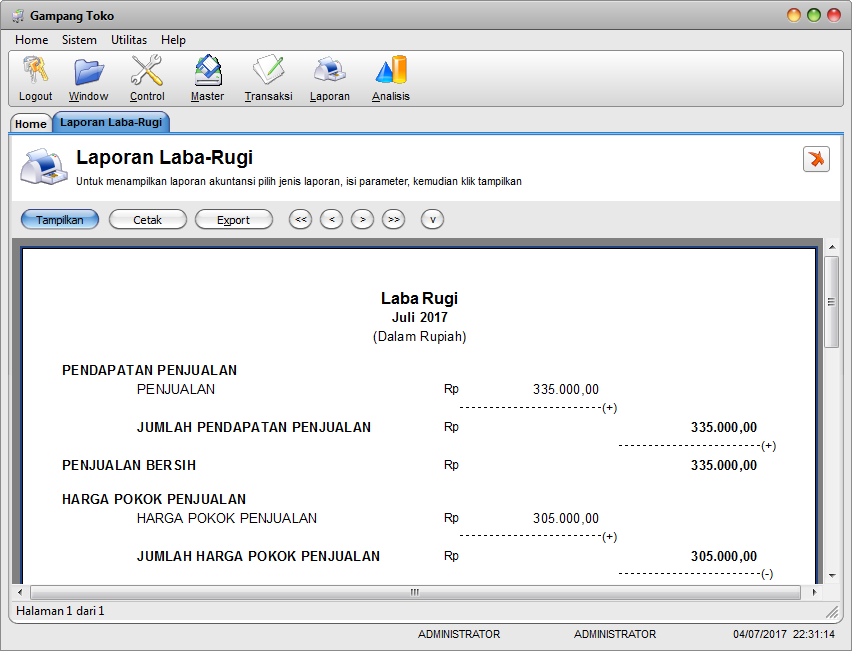Click the 'PENDAPATAN PENJUALAN' section heading
This screenshot has width=852, height=651.
point(149,370)
